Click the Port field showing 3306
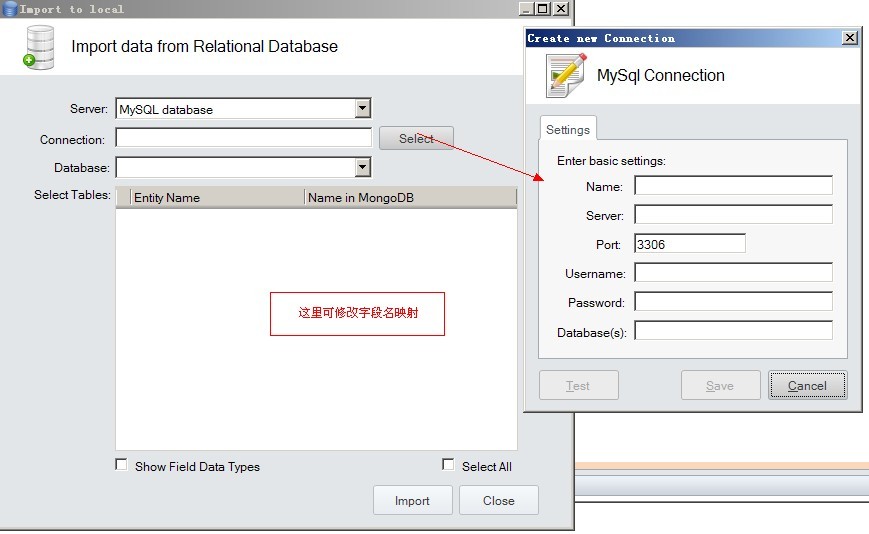This screenshot has height=534, width=869. [x=690, y=244]
